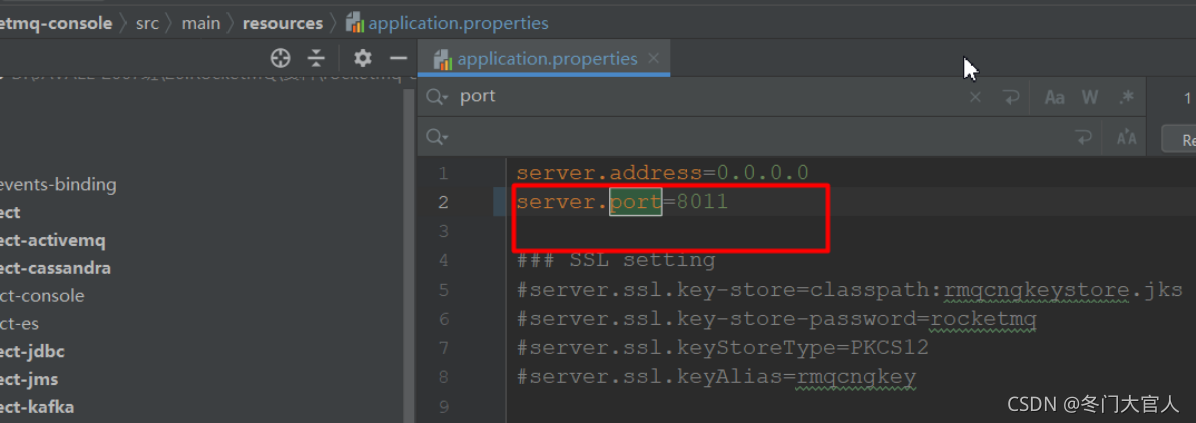
Task: Click the partially visible Replace button
Action: [x=1179, y=139]
